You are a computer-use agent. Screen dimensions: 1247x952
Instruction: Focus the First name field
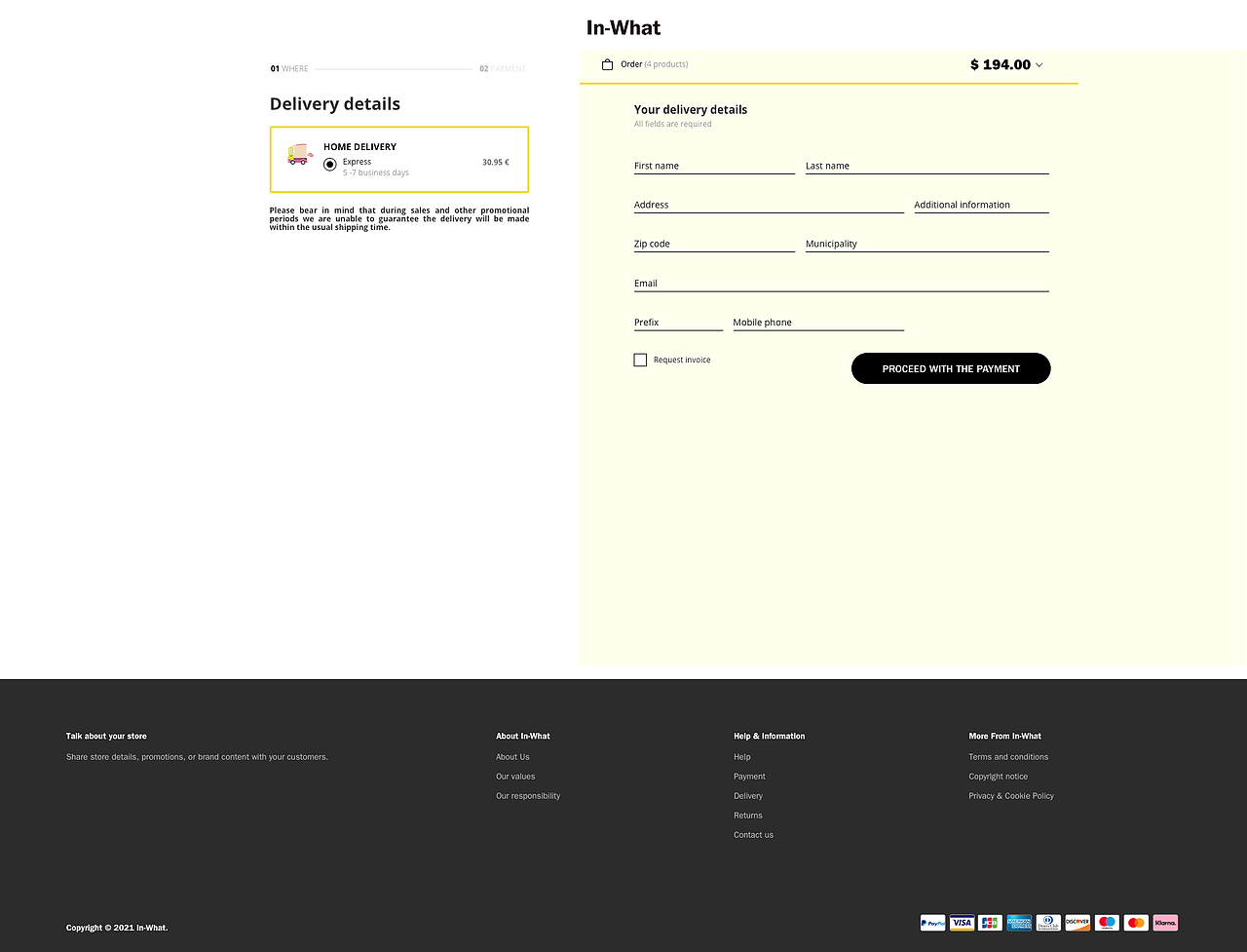(714, 166)
